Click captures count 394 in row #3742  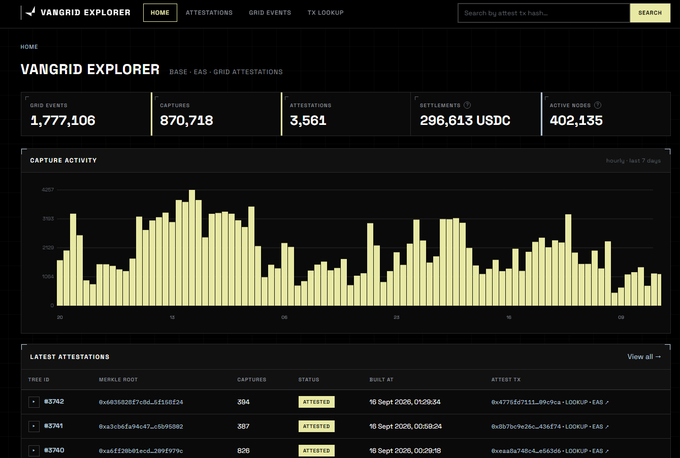click(243, 402)
